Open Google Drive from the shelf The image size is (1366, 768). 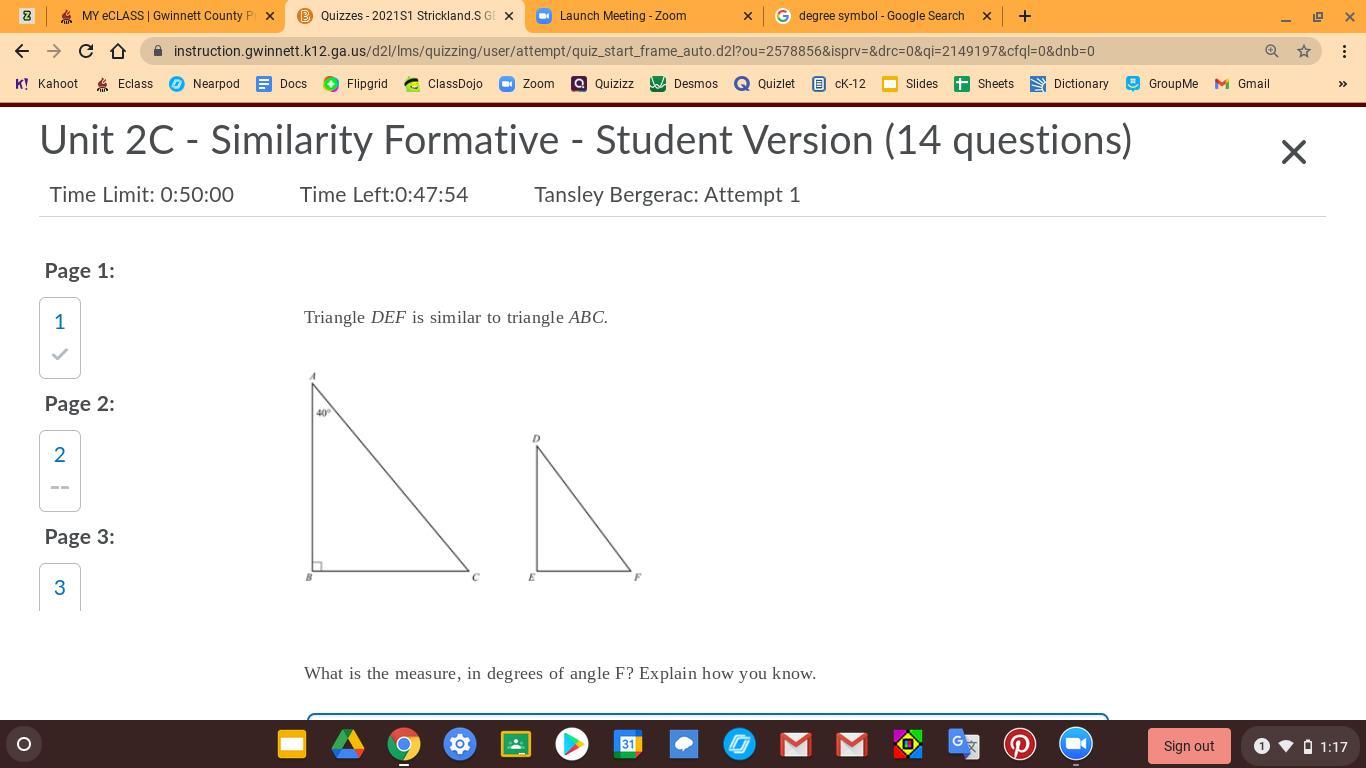pos(348,744)
